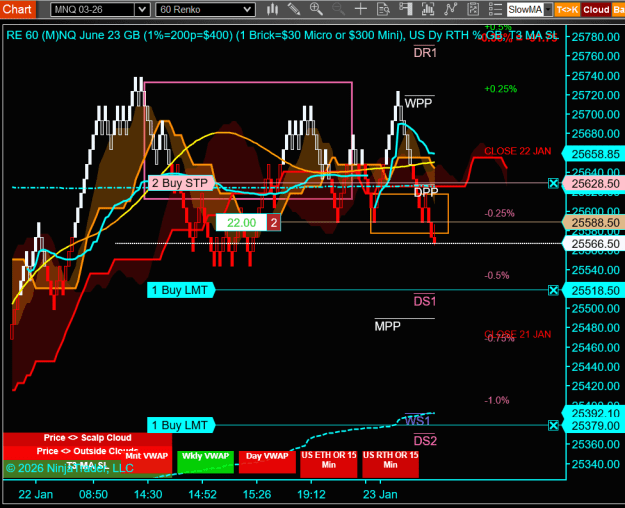625x508 pixels.
Task: Activate the zoom in magnifier
Action: pyautogui.click(x=316, y=9)
